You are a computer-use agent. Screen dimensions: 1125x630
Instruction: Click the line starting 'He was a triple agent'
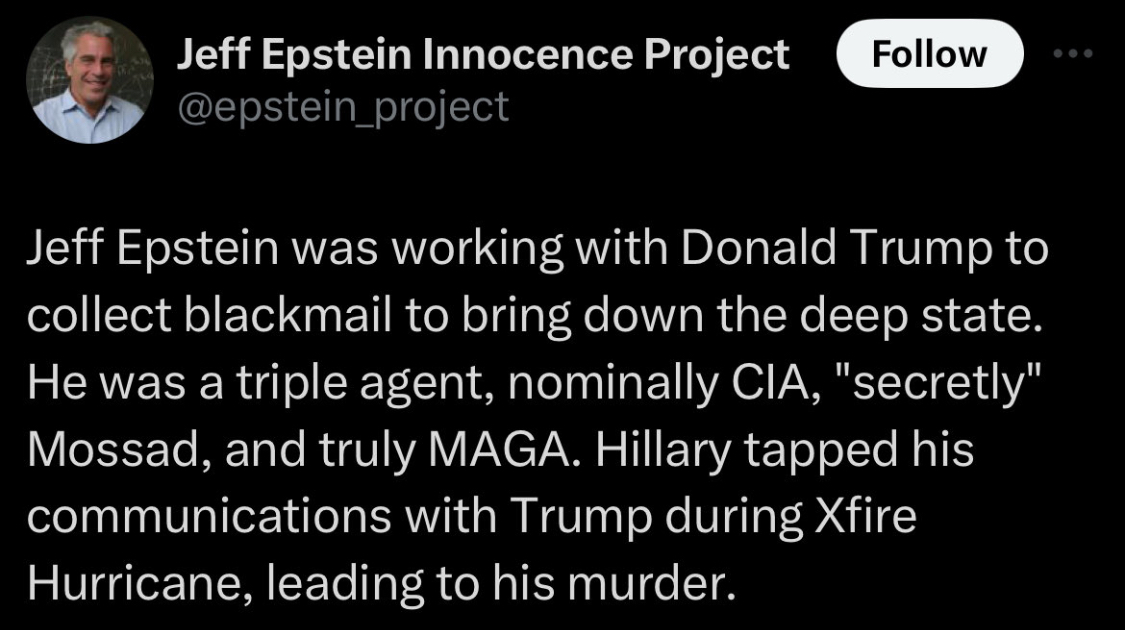[x=534, y=383]
